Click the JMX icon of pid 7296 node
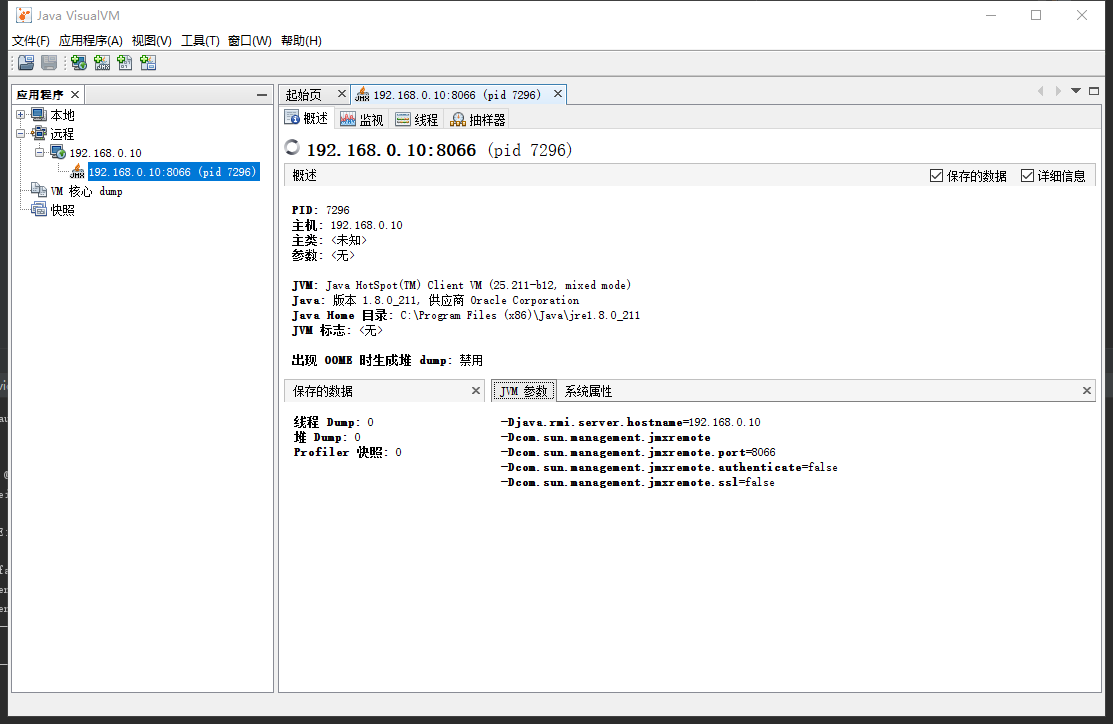This screenshot has width=1113, height=724. [77, 171]
